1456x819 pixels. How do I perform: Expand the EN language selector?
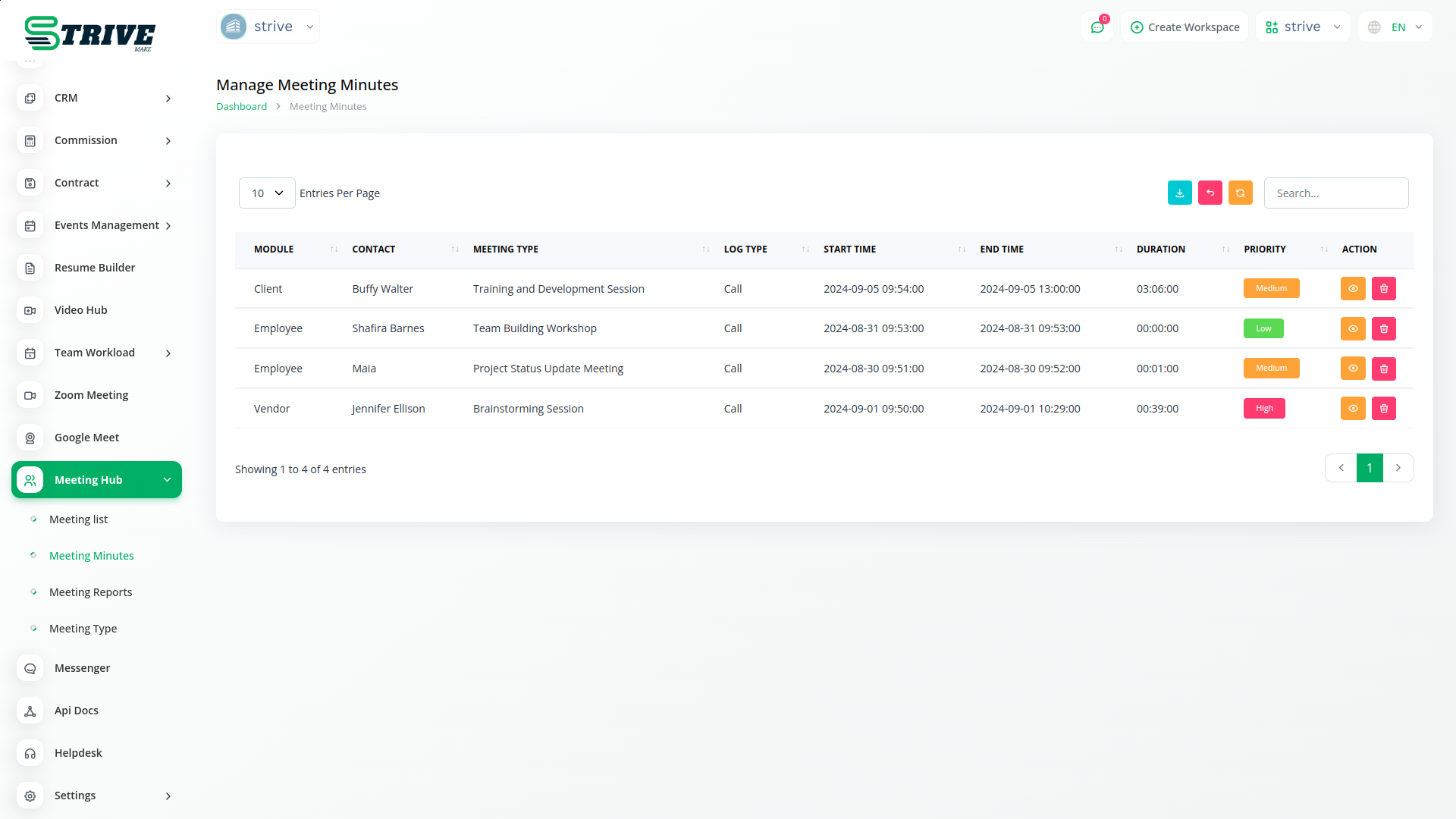[x=1395, y=27]
